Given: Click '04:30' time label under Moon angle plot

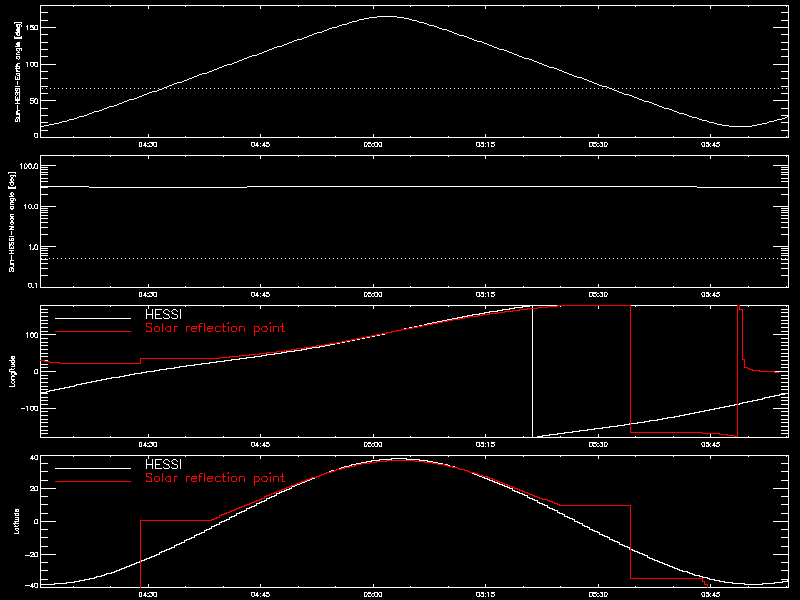Looking at the screenshot, I should coord(148,294).
